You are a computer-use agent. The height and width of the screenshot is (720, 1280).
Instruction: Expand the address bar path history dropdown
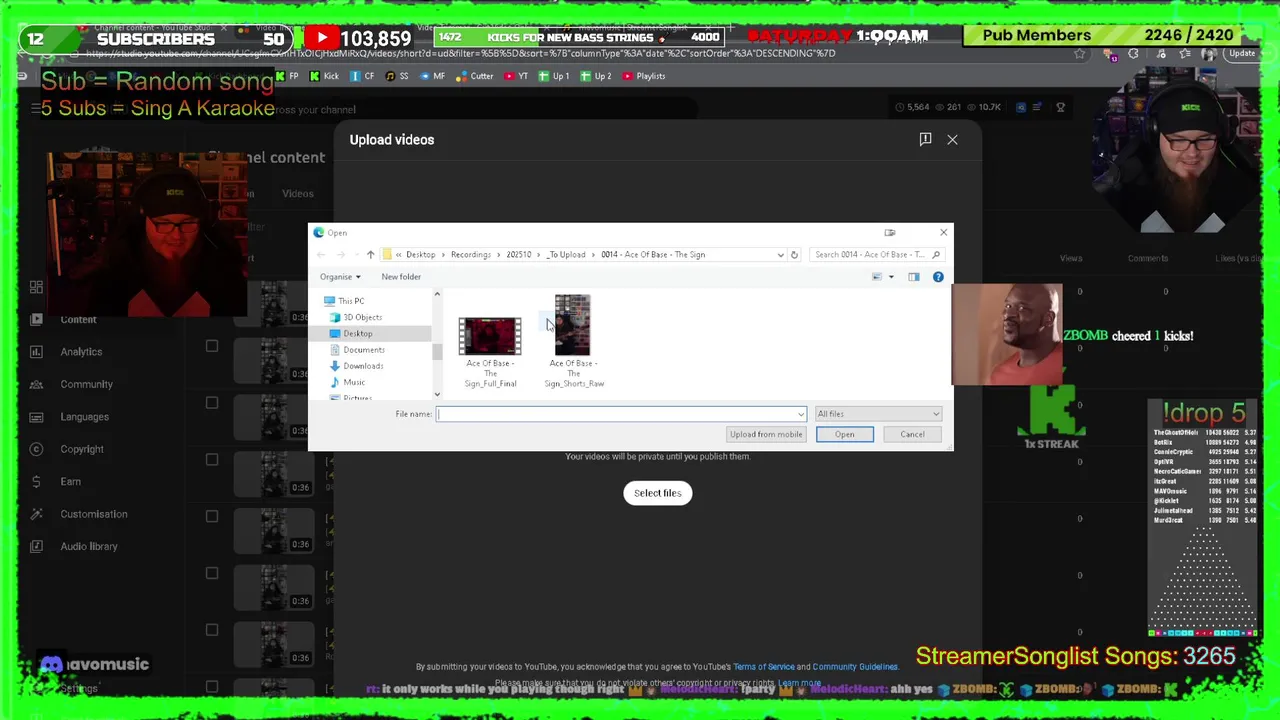coord(780,255)
